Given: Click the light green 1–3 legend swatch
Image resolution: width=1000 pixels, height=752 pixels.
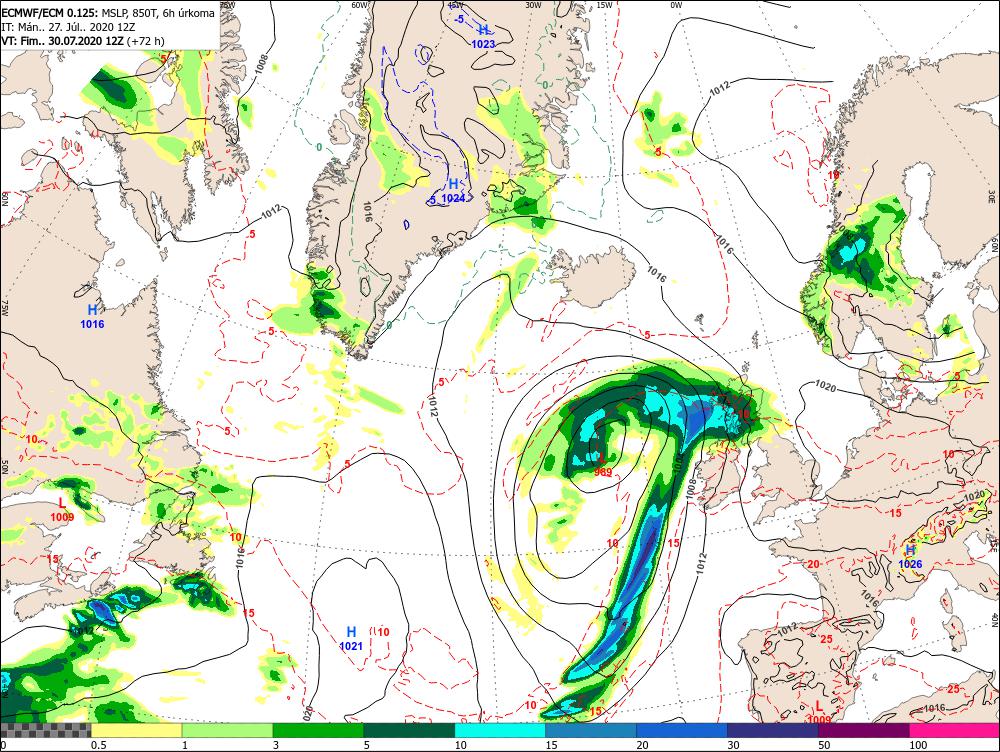Looking at the screenshot, I should pyautogui.click(x=227, y=730).
